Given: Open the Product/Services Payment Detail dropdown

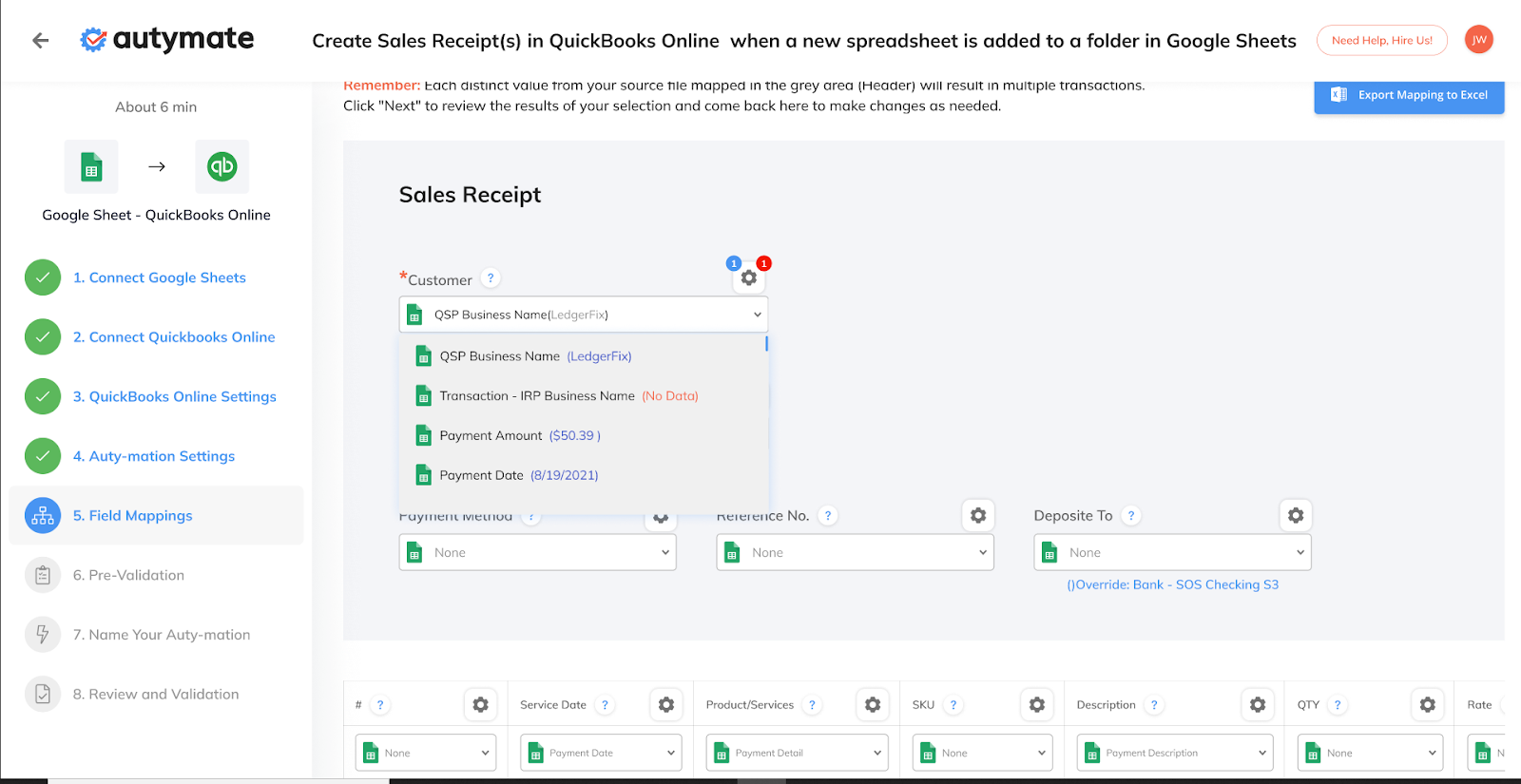Looking at the screenshot, I should click(798, 753).
